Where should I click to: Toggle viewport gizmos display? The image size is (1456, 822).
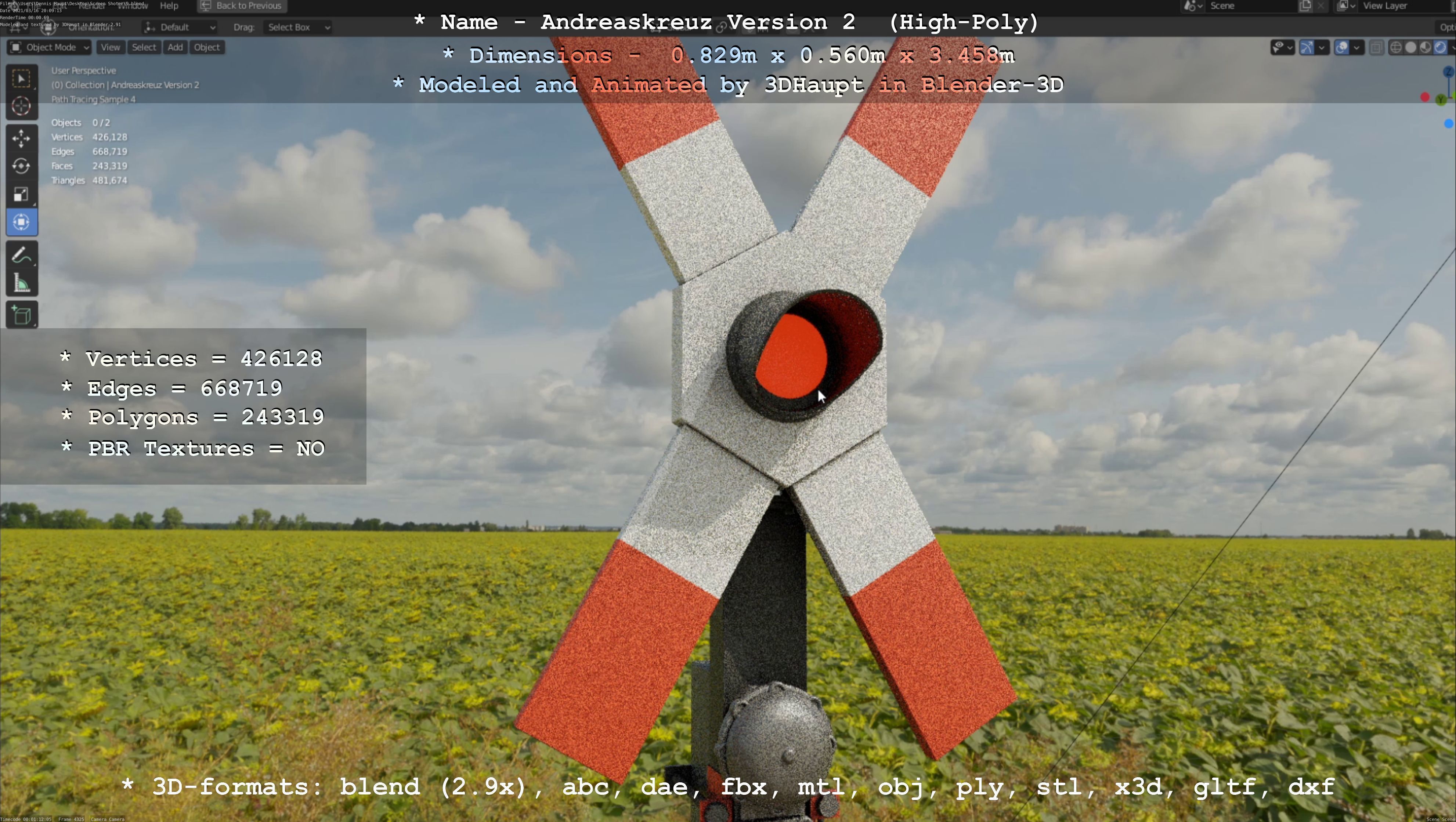coord(1307,47)
